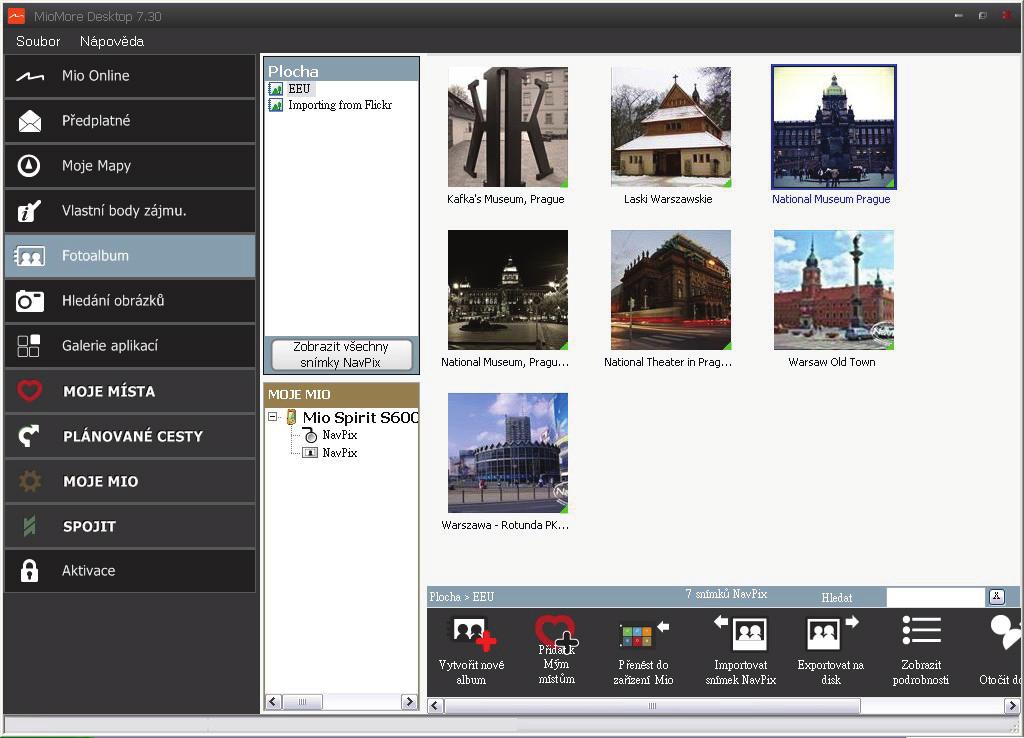Open the Soubor menu
Image resolution: width=1024 pixels, height=738 pixels.
tap(38, 41)
